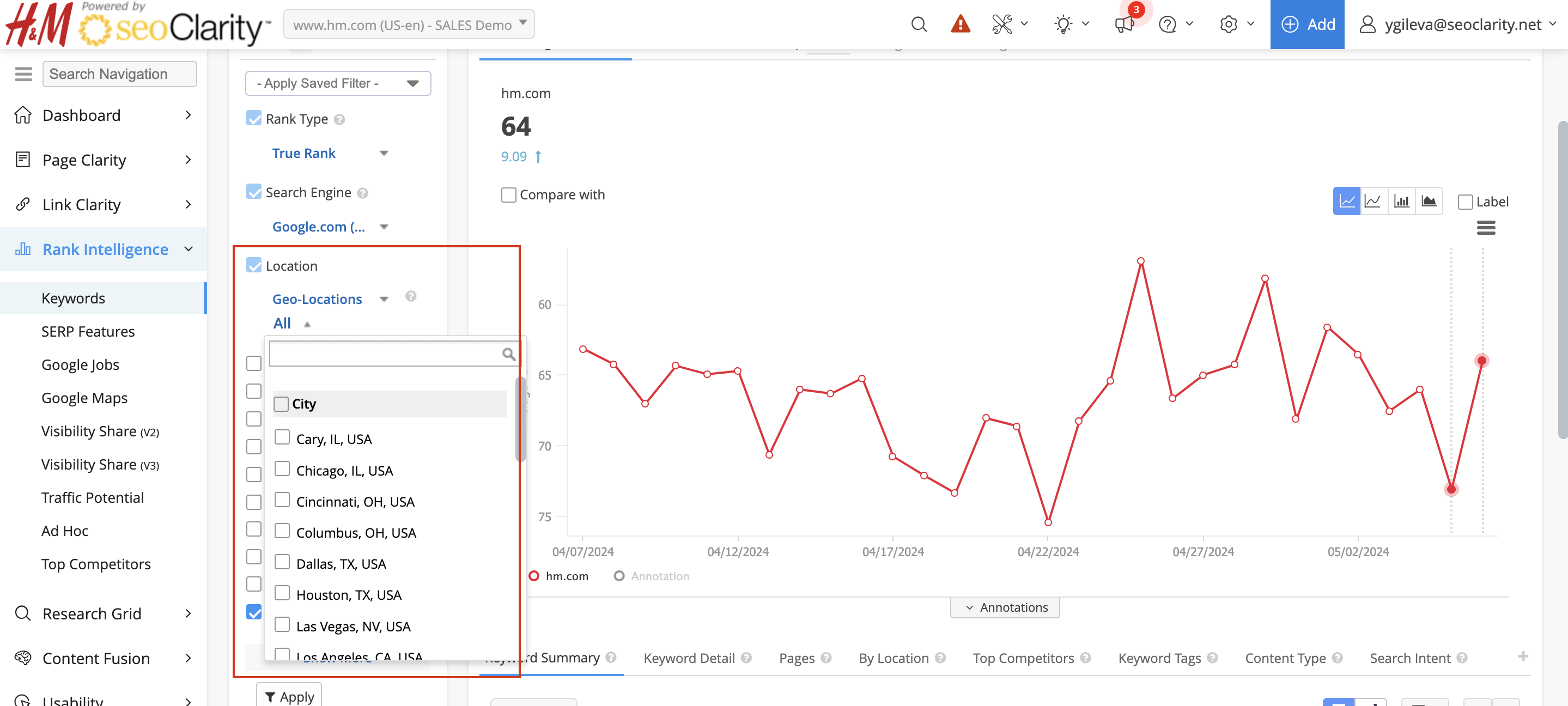This screenshot has height=706, width=1568.
Task: Click the Keyword Tags help icon
Action: tap(1212, 658)
